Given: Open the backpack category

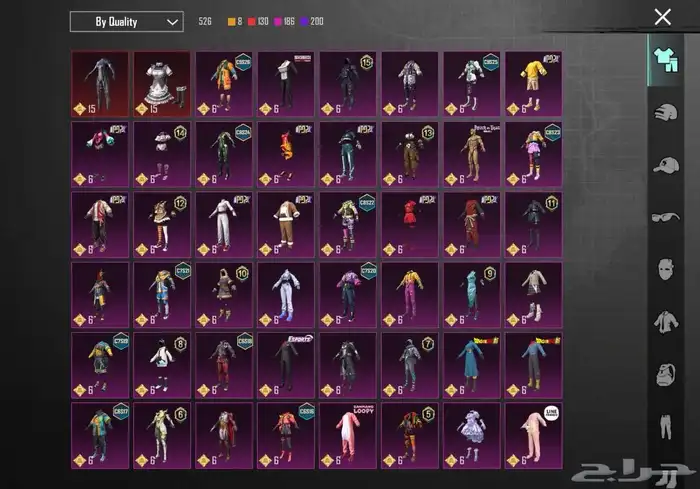Looking at the screenshot, I should coord(663,374).
